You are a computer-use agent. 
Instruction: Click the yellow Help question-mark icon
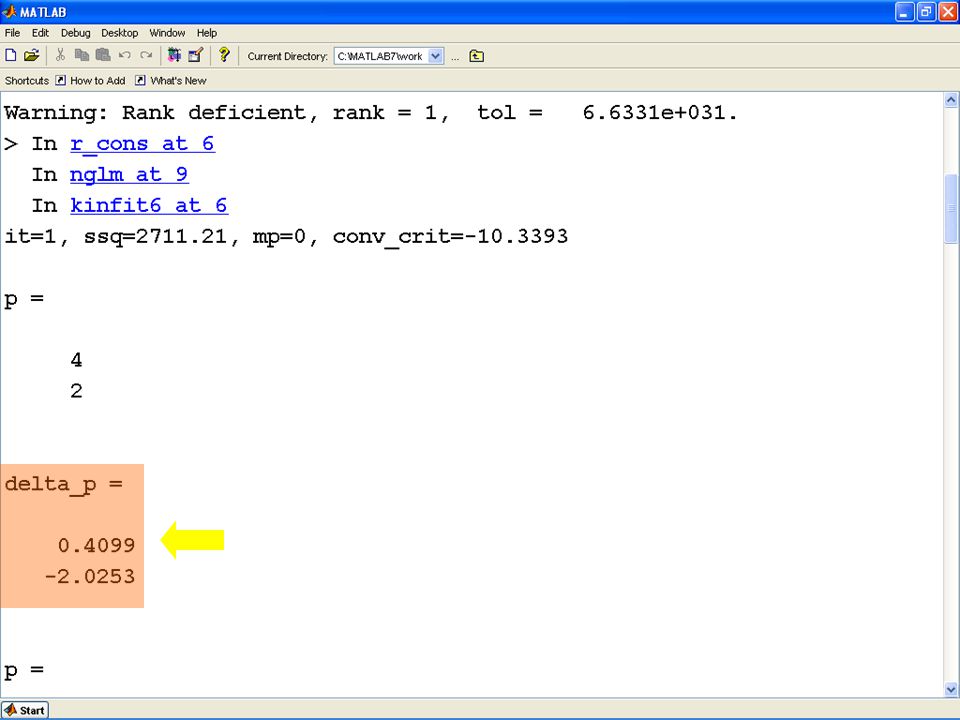click(x=224, y=55)
